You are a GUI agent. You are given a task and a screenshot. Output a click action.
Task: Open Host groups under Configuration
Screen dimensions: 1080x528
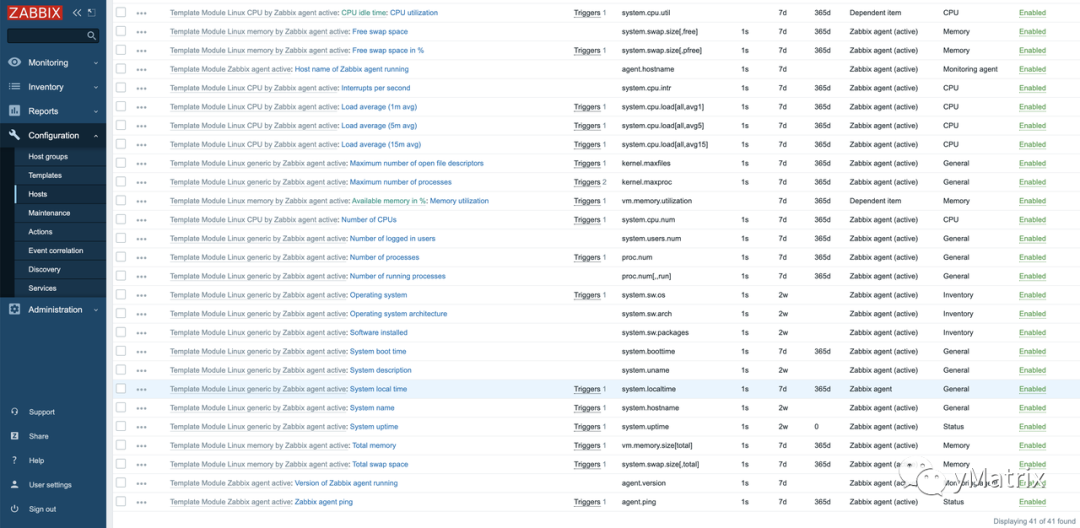click(48, 156)
